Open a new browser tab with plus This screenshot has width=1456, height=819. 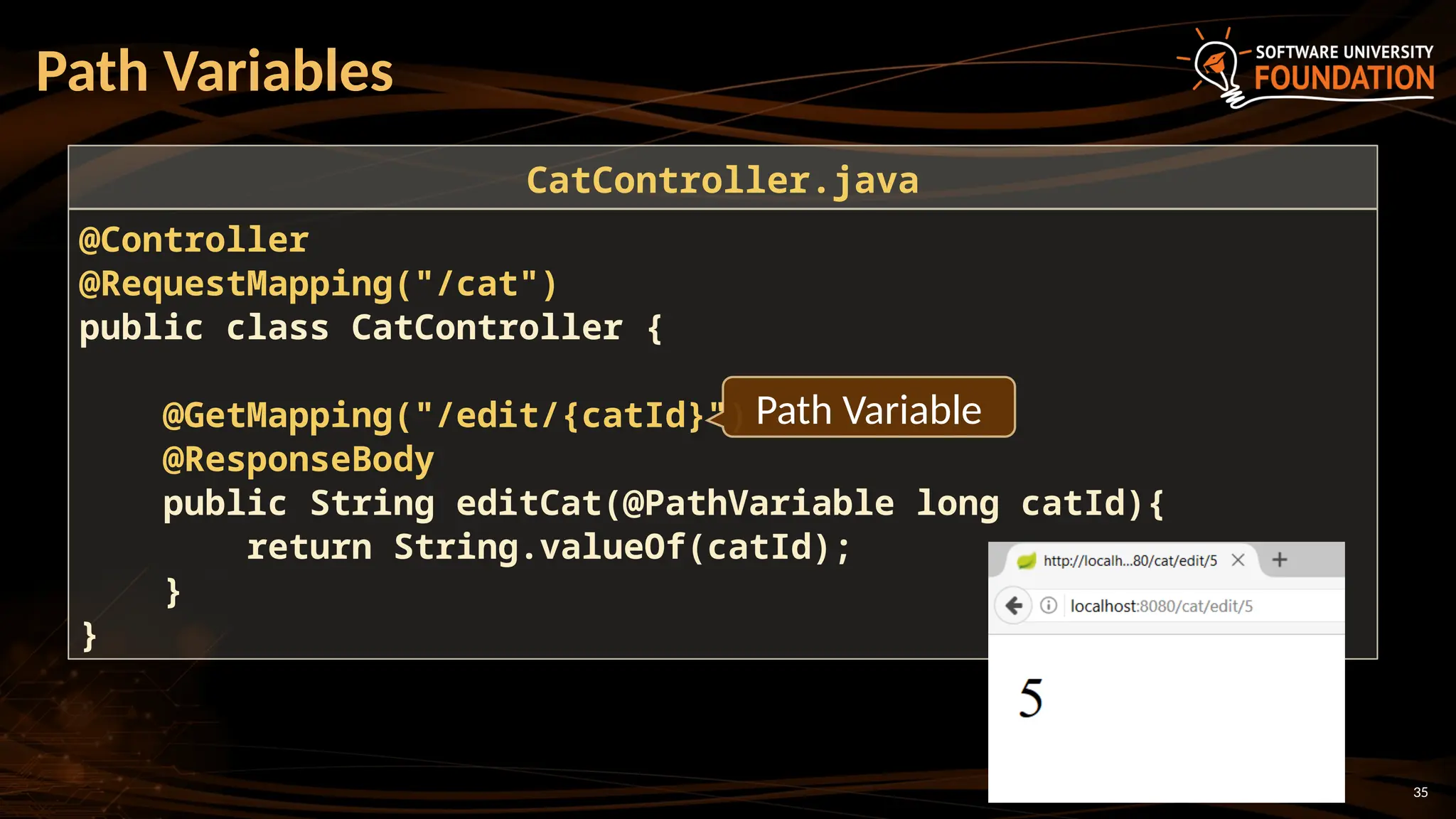point(1280,560)
